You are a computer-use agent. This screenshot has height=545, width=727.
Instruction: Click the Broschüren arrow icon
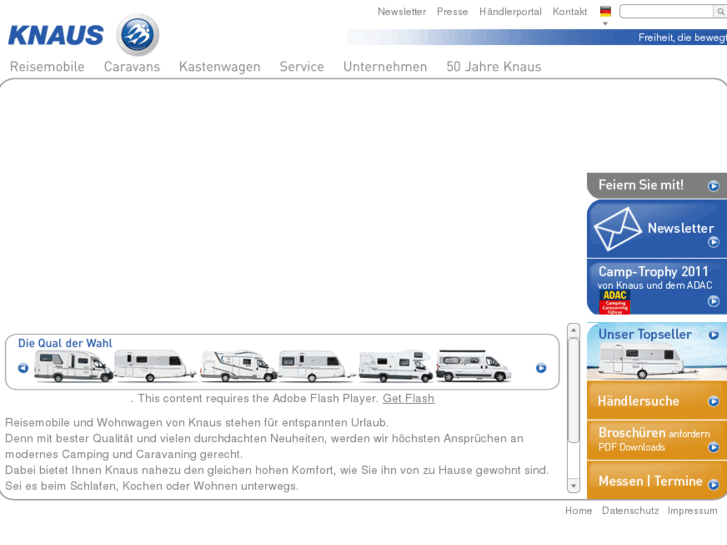tap(713, 447)
